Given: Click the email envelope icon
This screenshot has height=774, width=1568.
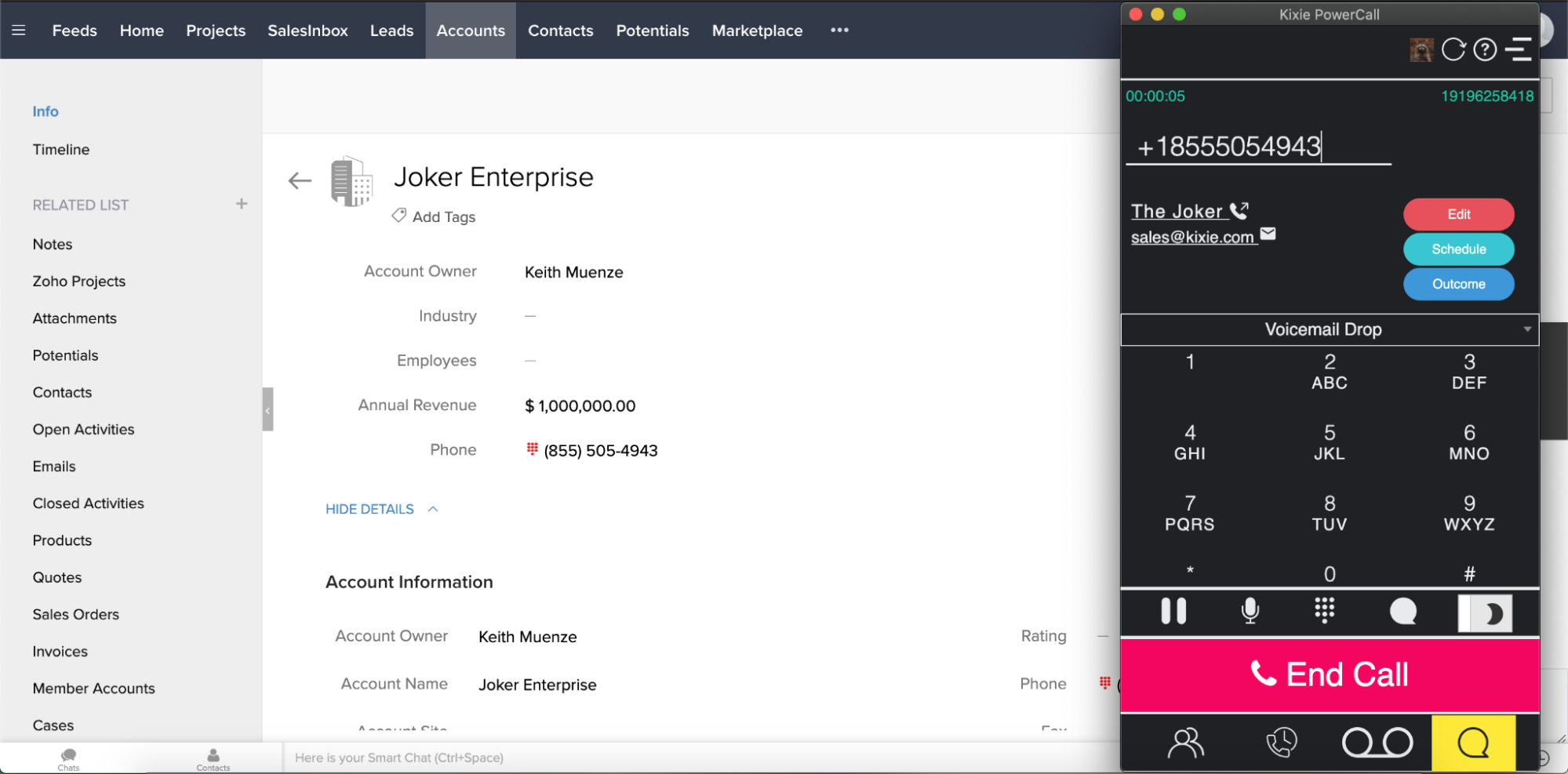Looking at the screenshot, I should click(1268, 234).
